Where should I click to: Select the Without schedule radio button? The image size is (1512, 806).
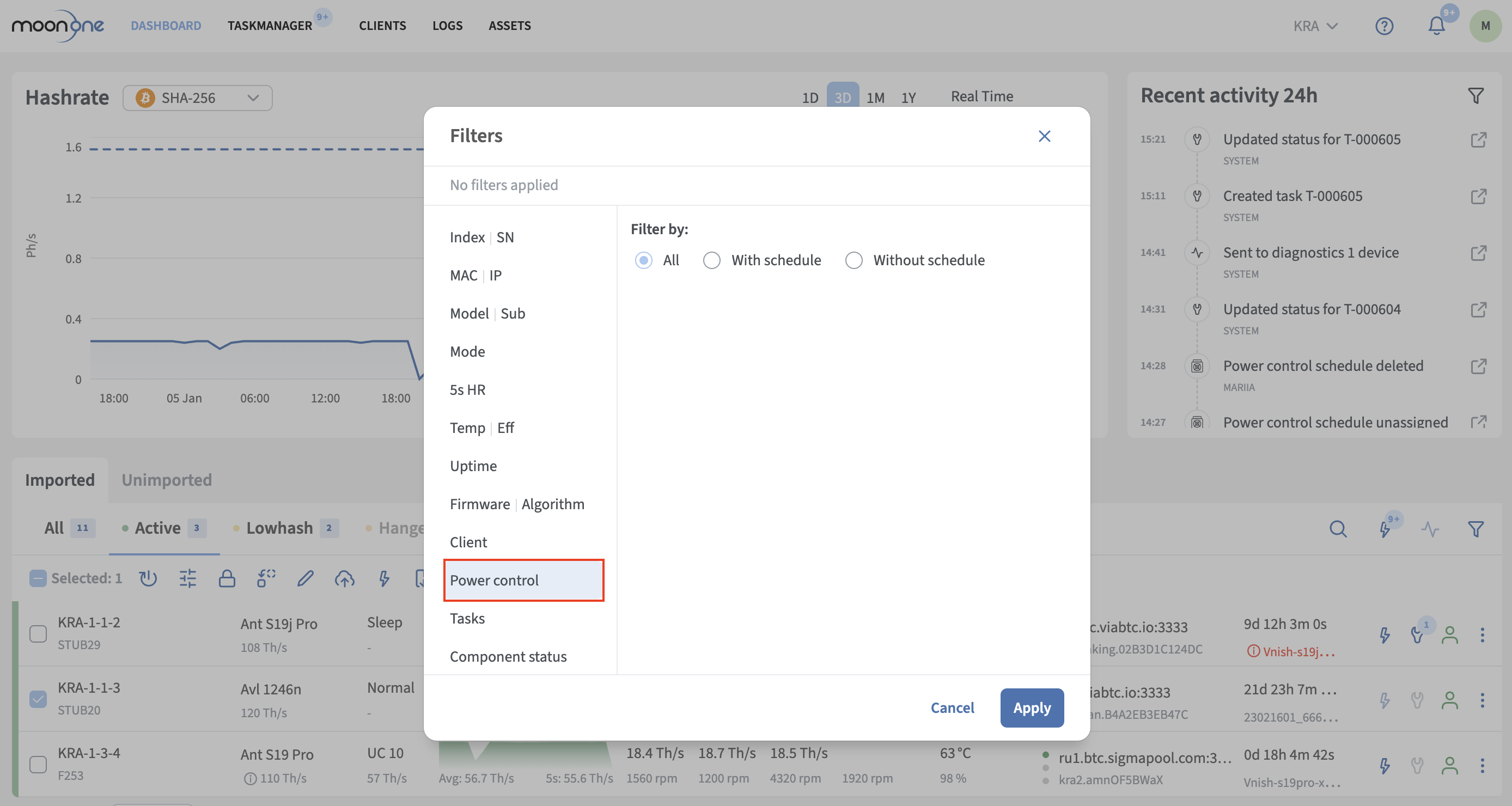[853, 260]
